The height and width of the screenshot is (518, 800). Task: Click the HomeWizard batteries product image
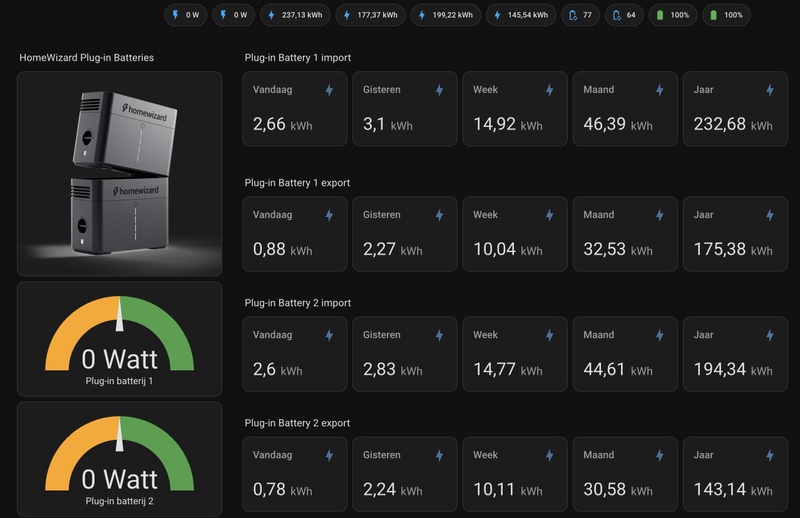pyautogui.click(x=119, y=174)
